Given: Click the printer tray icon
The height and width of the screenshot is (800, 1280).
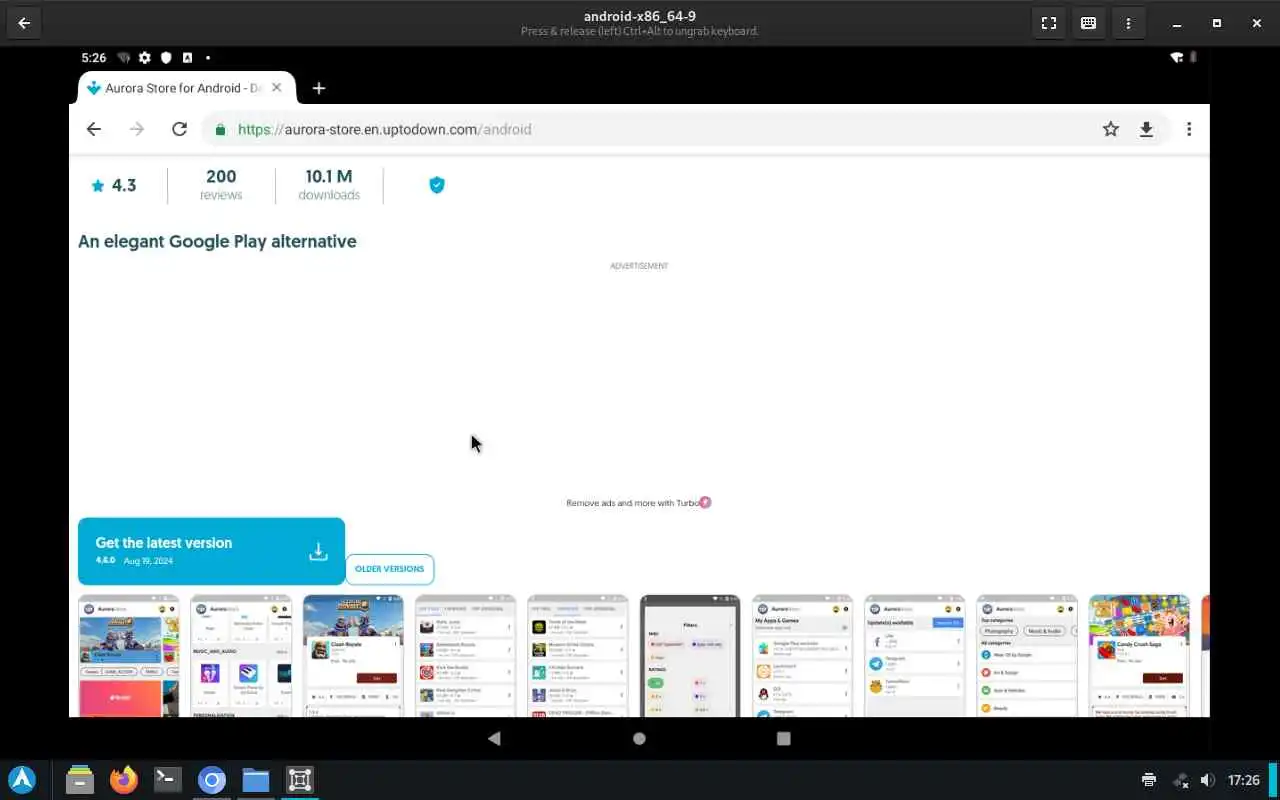Looking at the screenshot, I should coord(1149,780).
